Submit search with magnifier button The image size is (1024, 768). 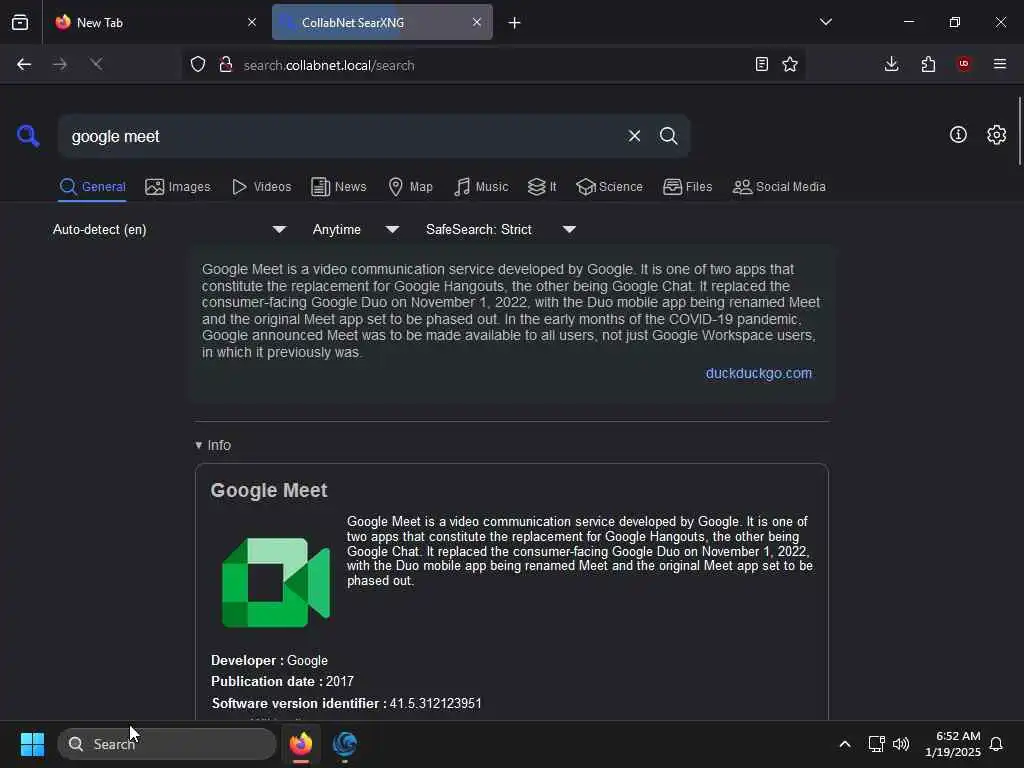tap(668, 136)
